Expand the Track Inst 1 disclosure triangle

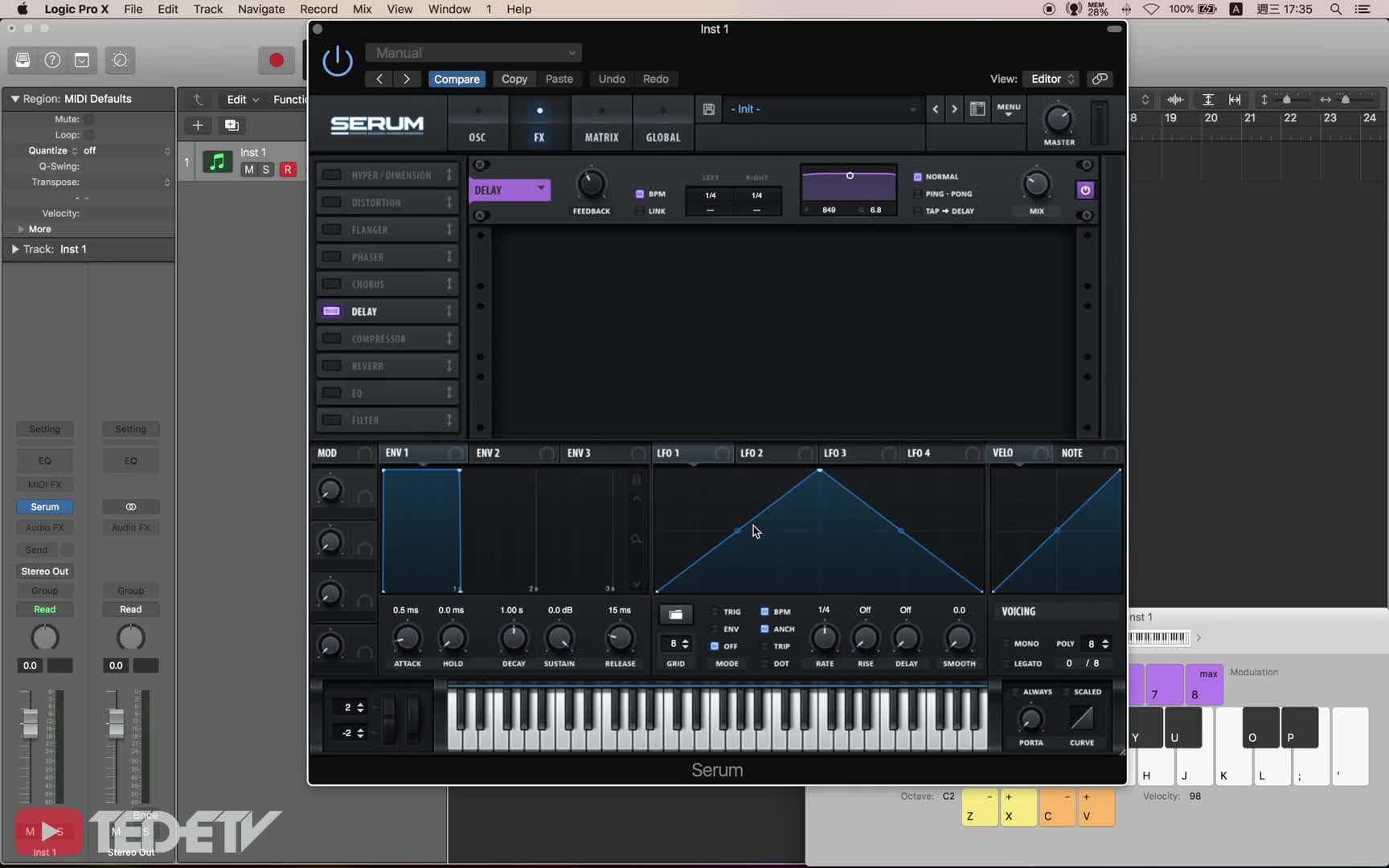pyautogui.click(x=14, y=249)
